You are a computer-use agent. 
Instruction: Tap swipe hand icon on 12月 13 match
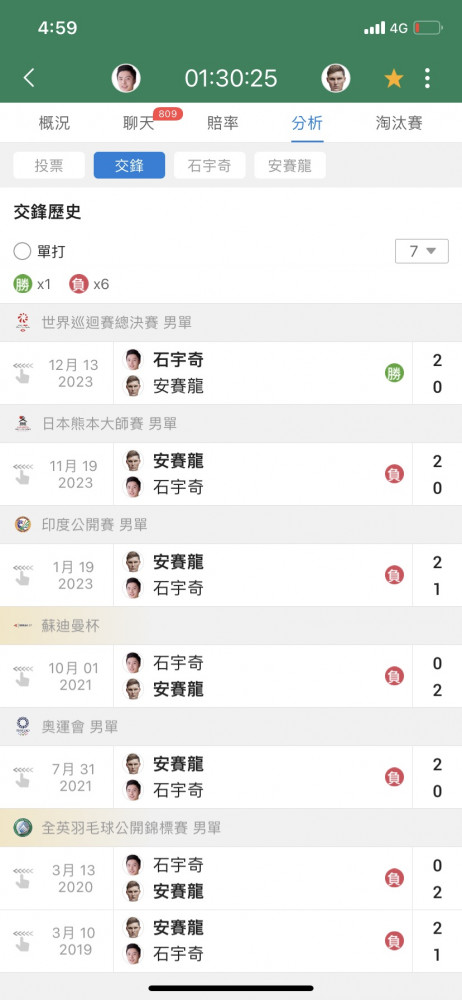pyautogui.click(x=22, y=373)
